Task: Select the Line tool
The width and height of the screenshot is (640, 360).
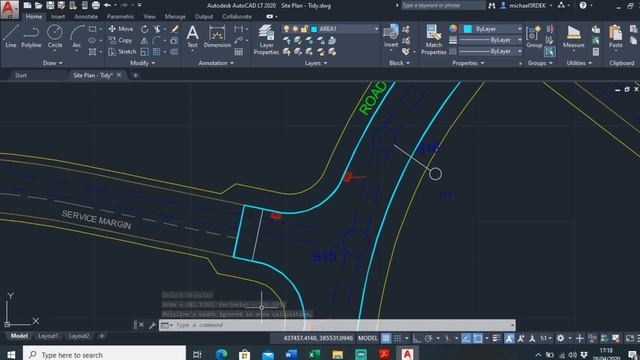Action: click(11, 36)
